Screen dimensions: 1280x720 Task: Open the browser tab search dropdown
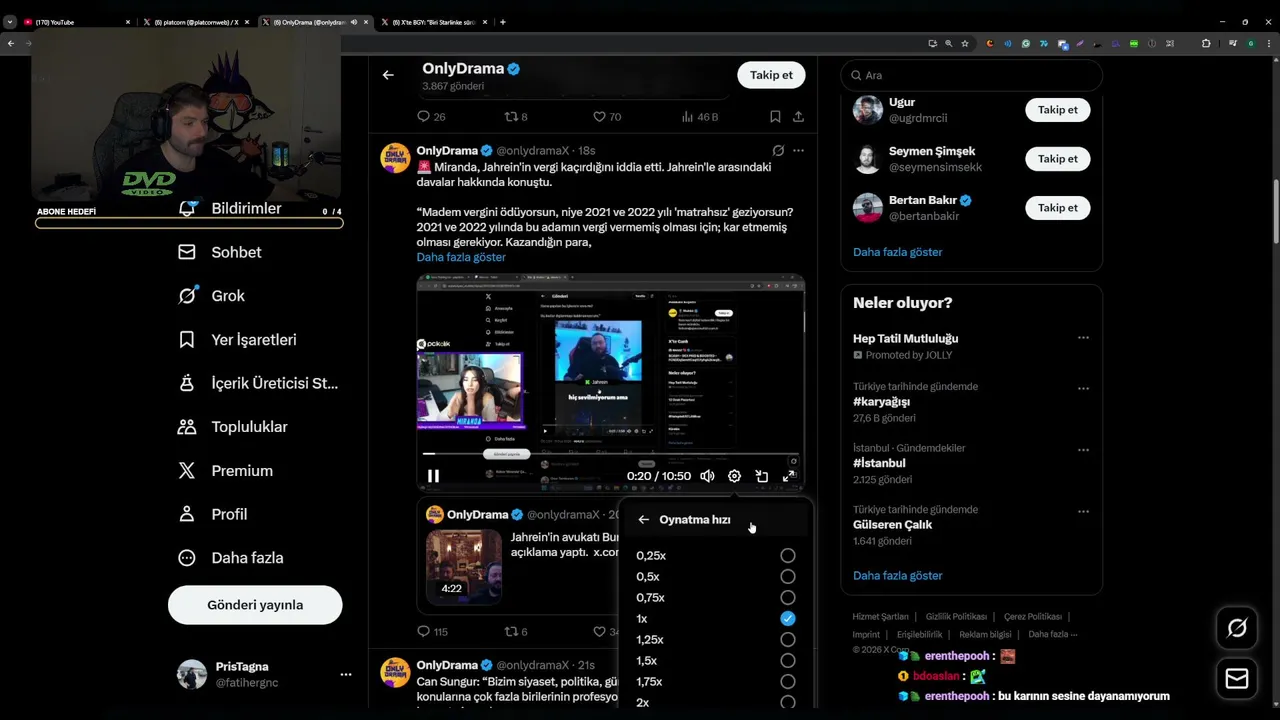(x=9, y=22)
